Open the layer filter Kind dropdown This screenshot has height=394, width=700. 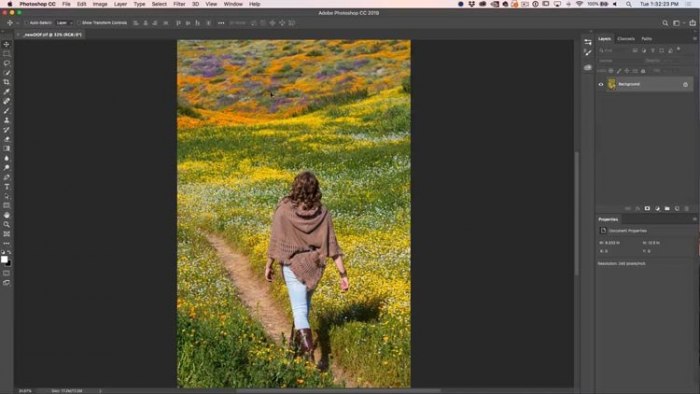(614, 50)
